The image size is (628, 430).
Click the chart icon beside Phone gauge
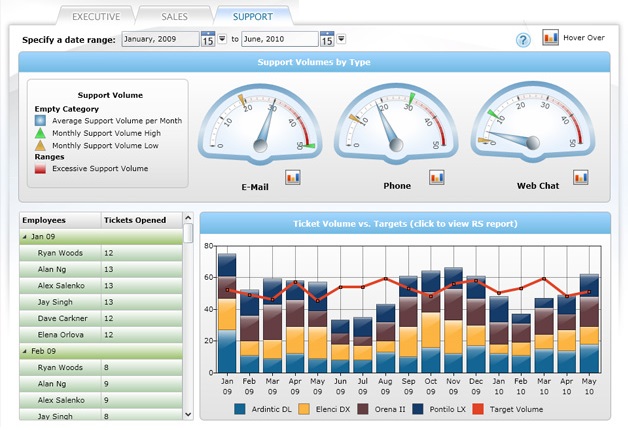437,177
